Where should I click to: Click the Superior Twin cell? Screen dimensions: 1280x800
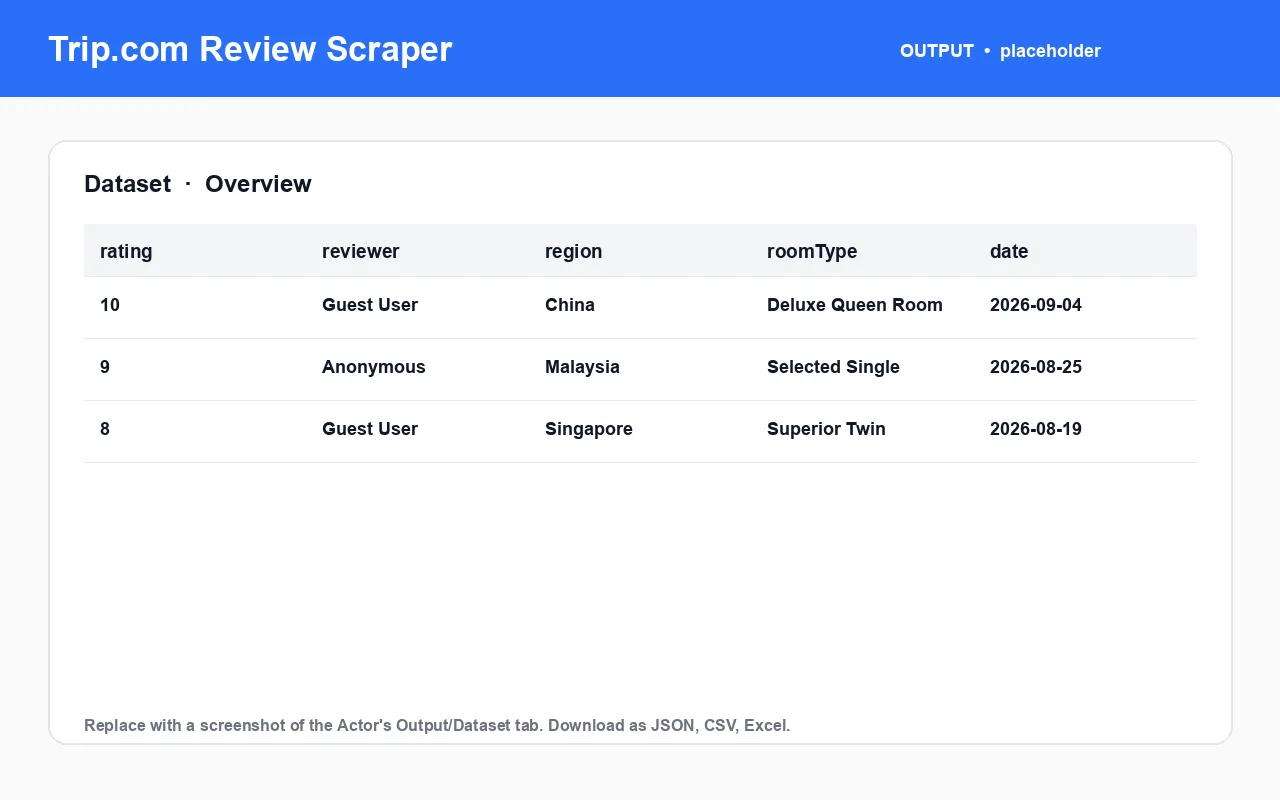826,429
